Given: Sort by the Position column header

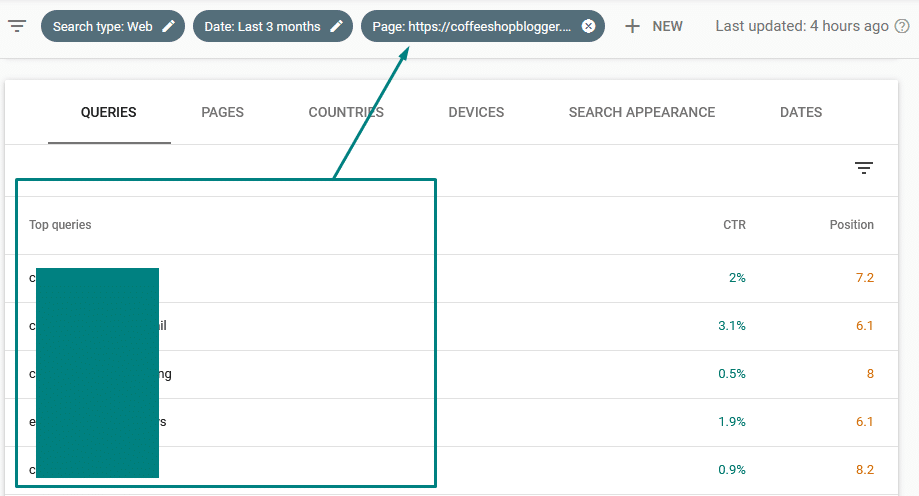Looking at the screenshot, I should click(x=851, y=225).
